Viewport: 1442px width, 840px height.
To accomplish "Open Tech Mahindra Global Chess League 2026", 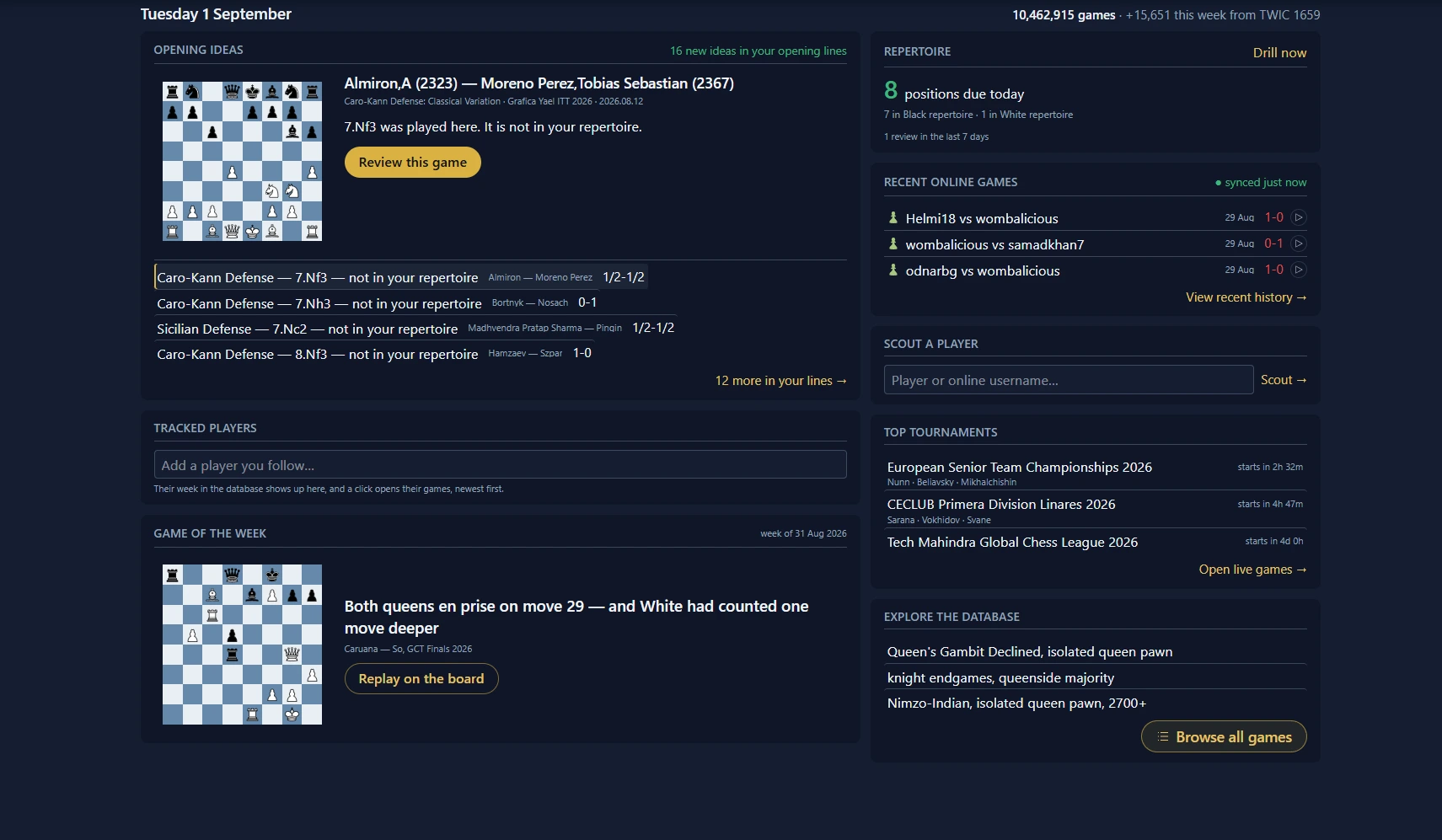I will pyautogui.click(x=1095, y=542).
